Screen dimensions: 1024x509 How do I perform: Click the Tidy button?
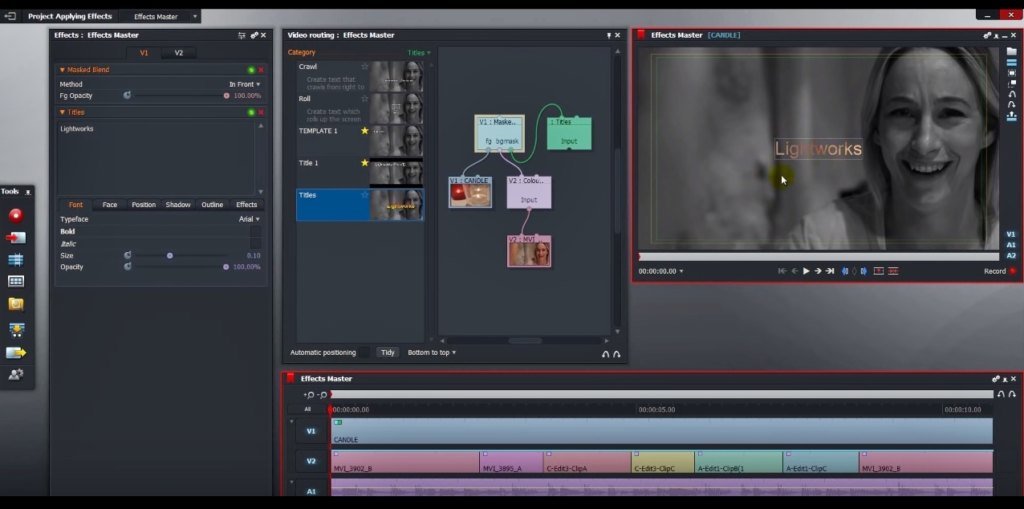[388, 352]
